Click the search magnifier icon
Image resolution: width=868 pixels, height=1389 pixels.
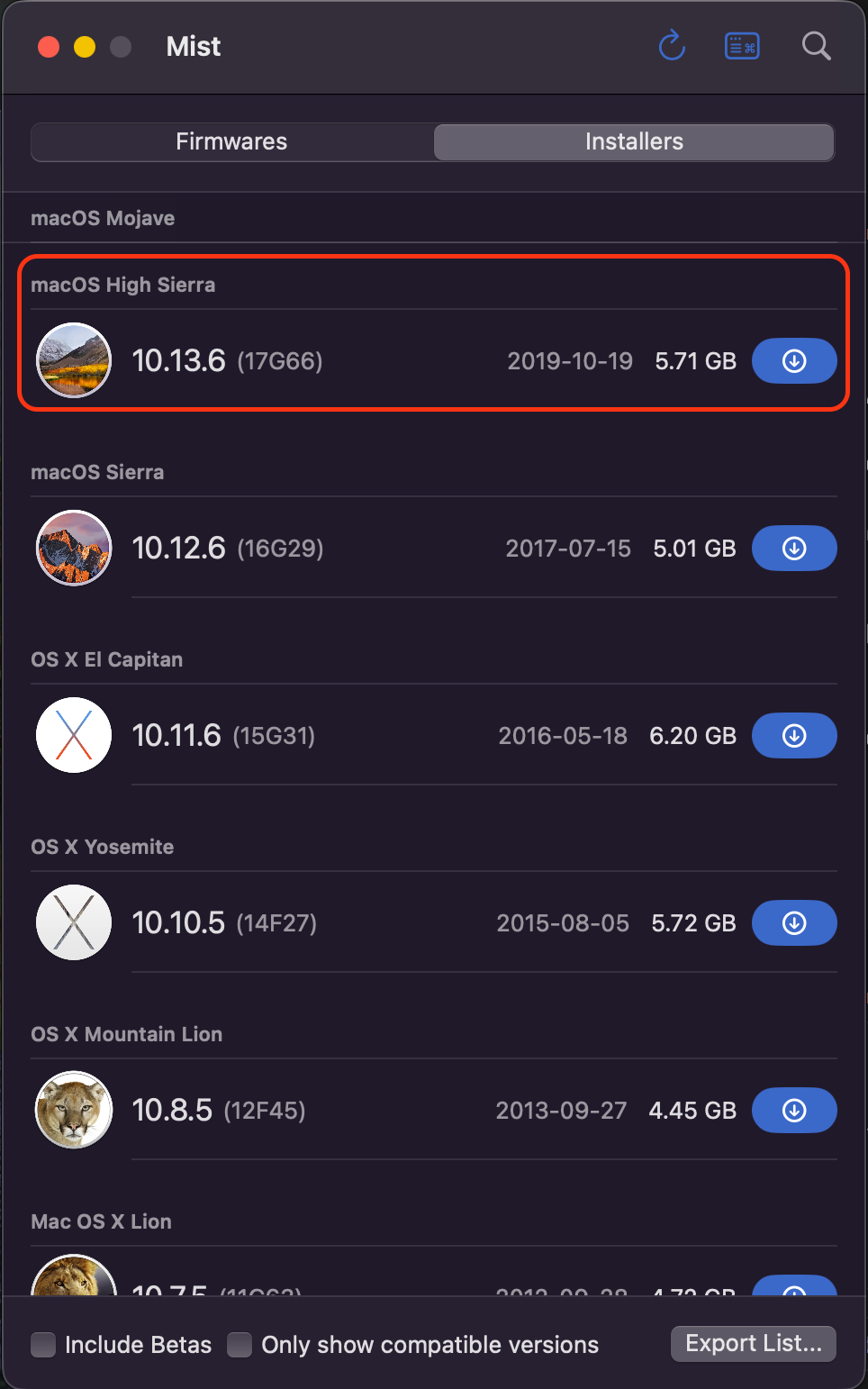click(816, 46)
